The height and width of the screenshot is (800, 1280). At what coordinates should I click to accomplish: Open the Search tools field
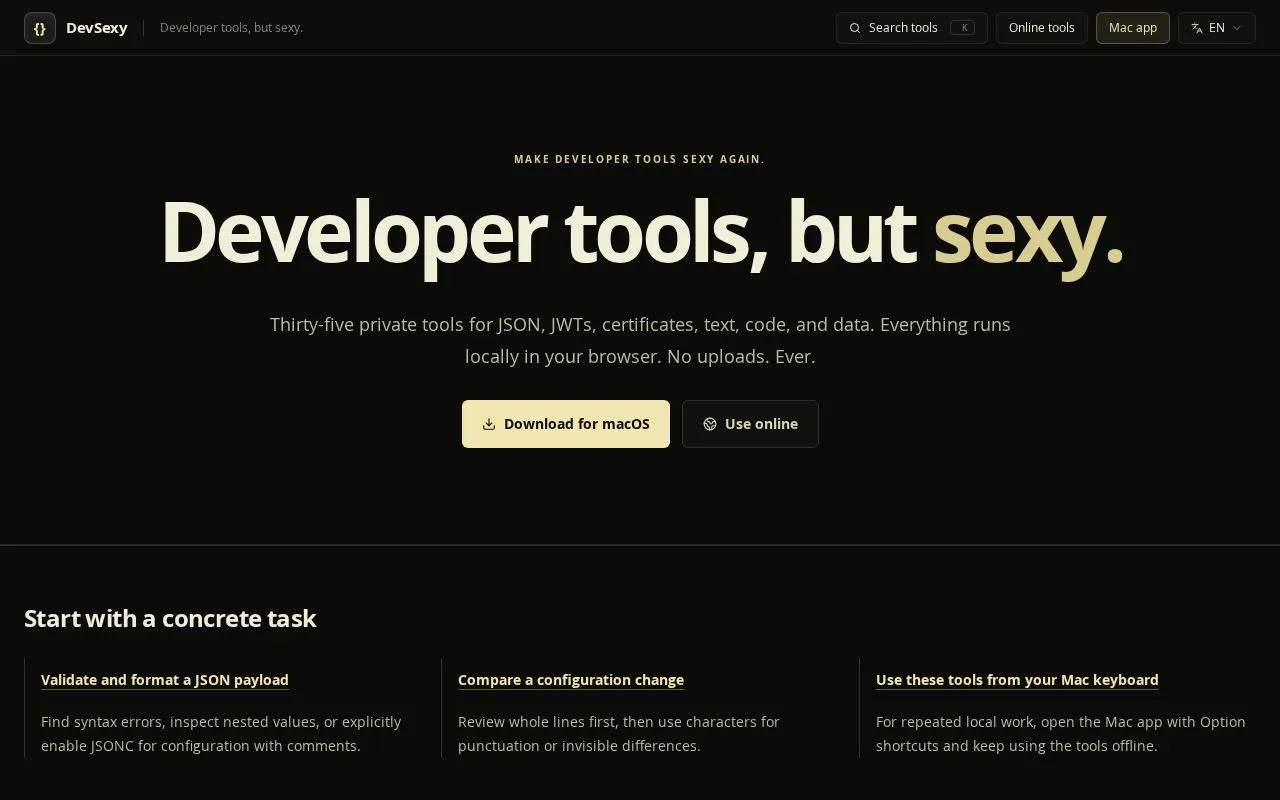tap(911, 28)
